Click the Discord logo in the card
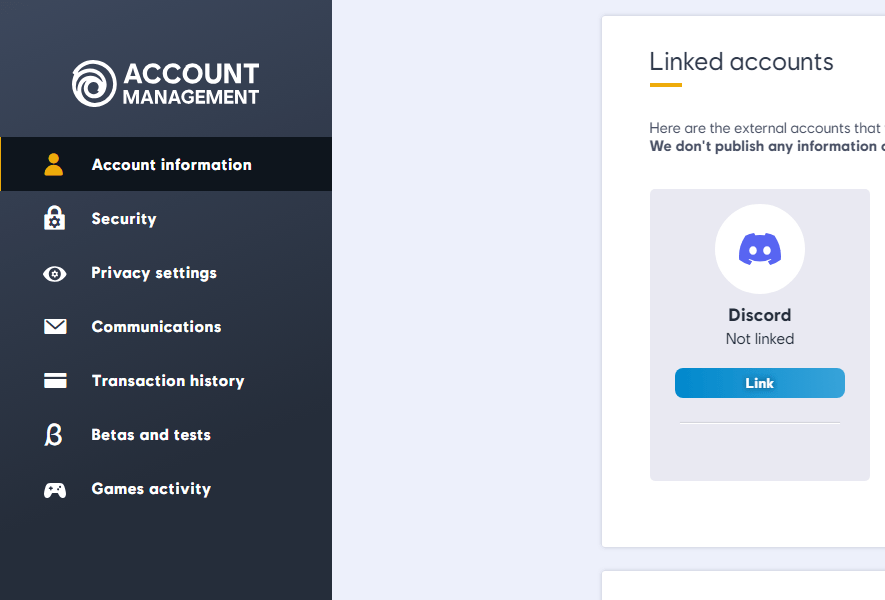 tap(760, 248)
